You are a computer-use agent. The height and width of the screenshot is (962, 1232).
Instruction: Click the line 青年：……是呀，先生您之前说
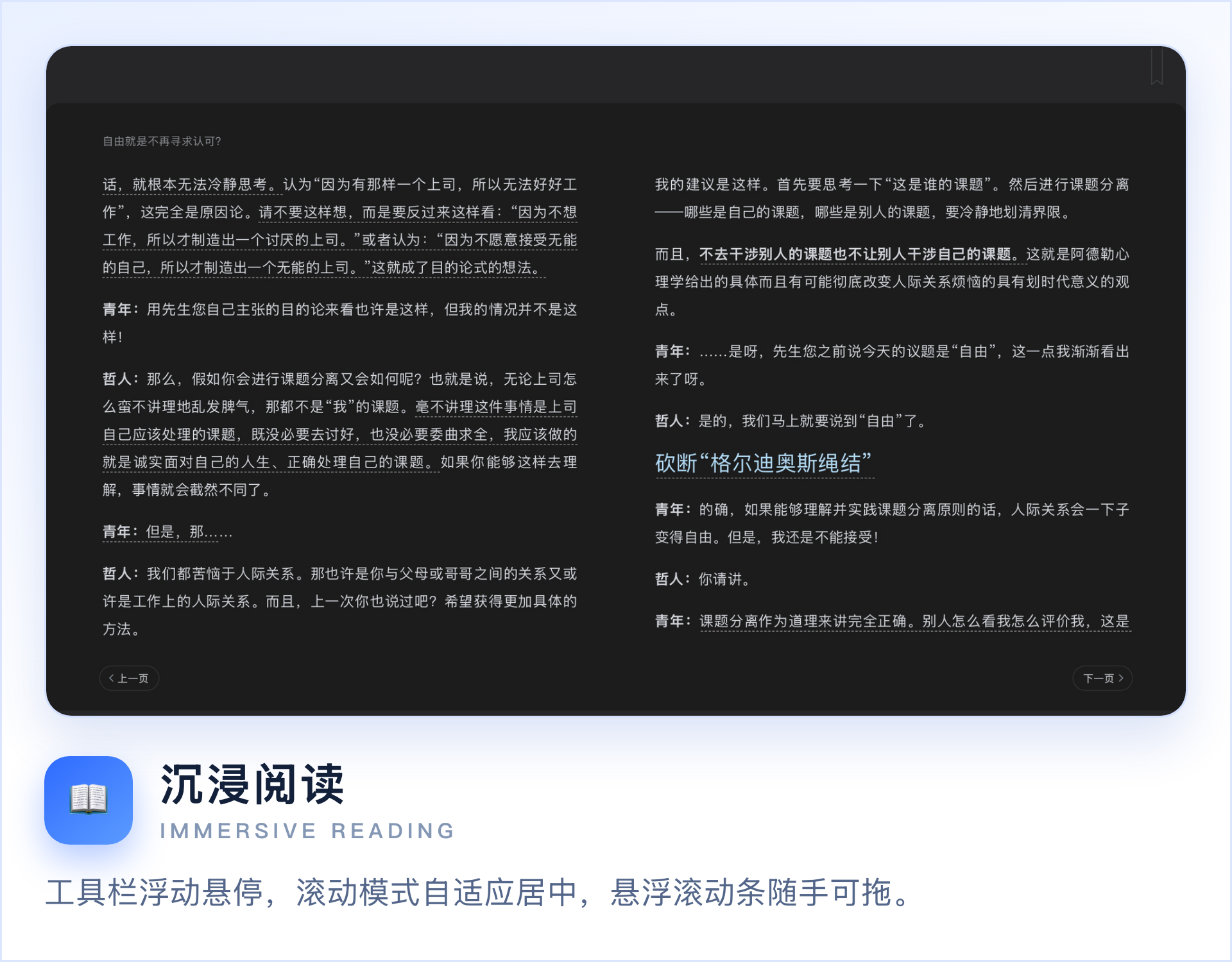(892, 365)
